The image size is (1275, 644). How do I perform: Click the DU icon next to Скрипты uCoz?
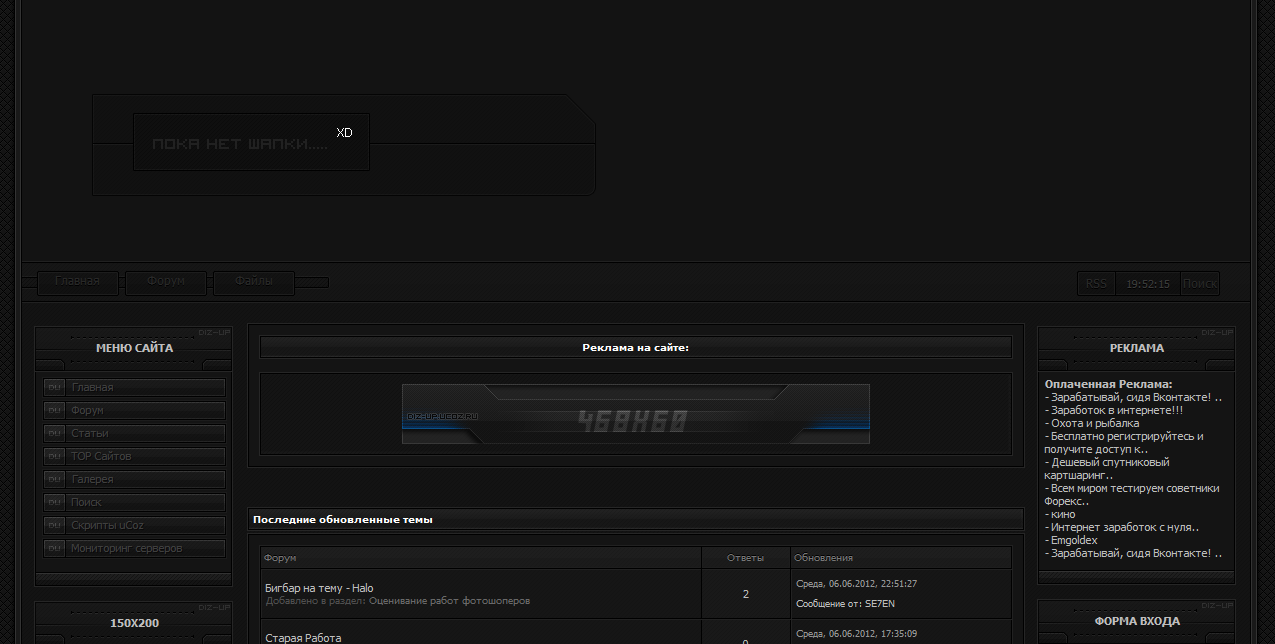point(54,525)
